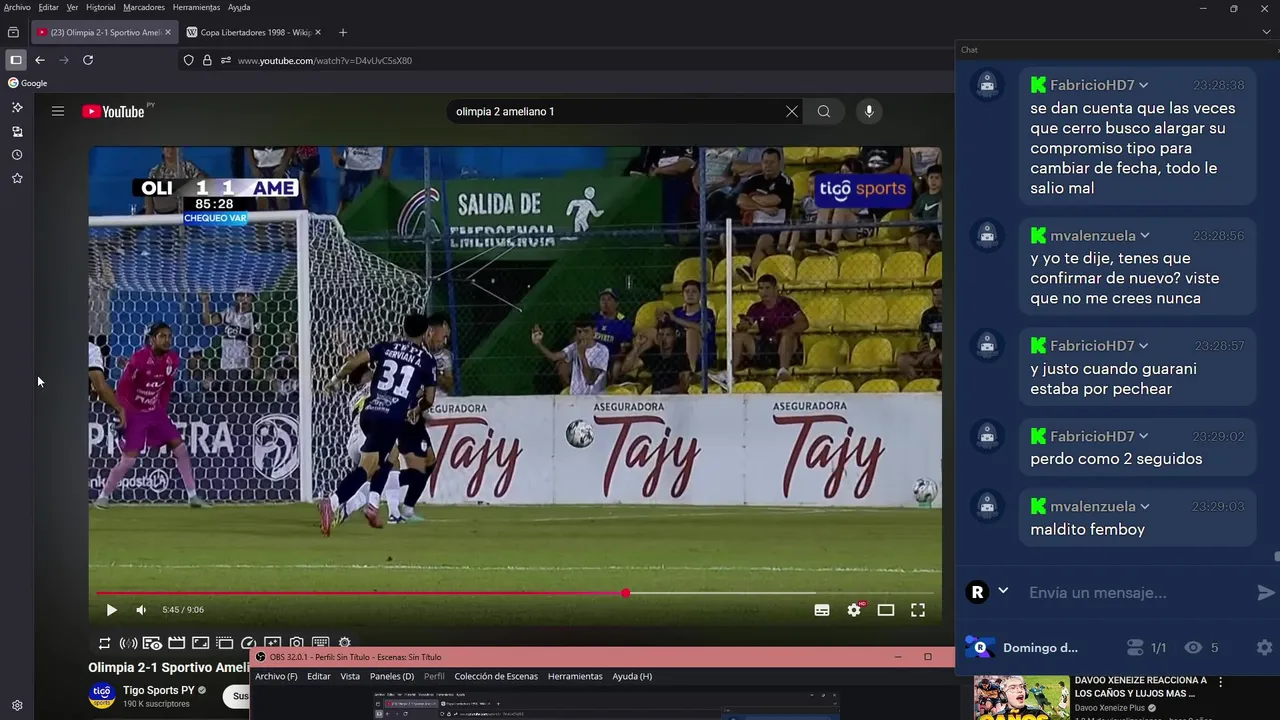Image resolution: width=1280 pixels, height=720 pixels.
Task: Click the clapperboard cinema mode icon
Action: coord(176,643)
